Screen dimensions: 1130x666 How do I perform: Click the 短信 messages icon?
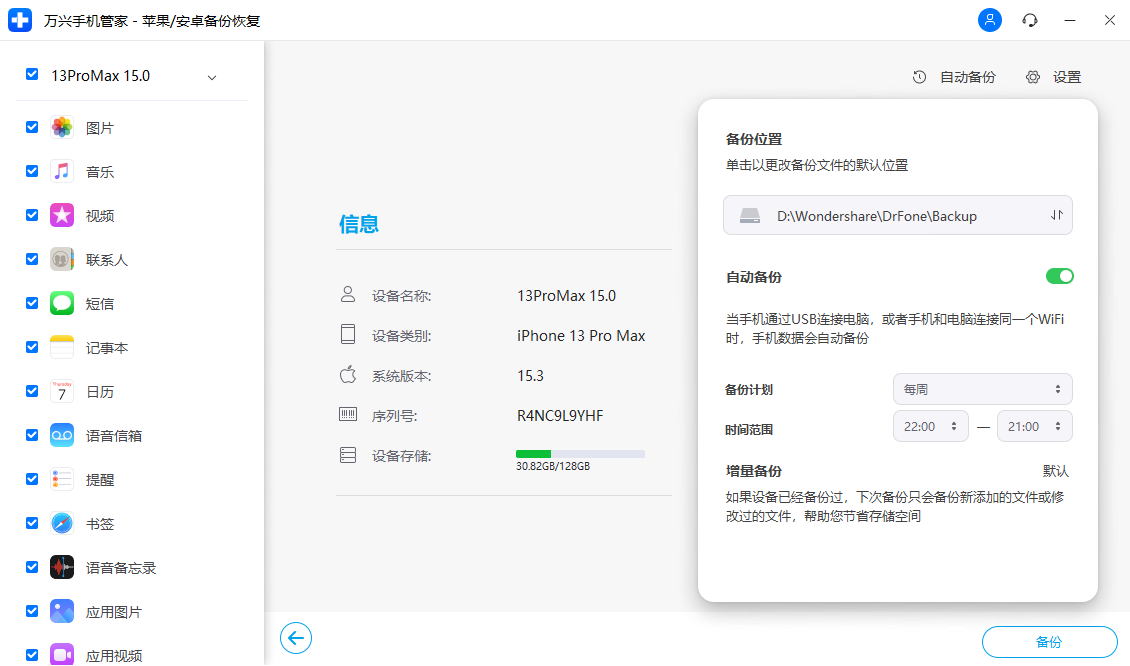(x=62, y=303)
